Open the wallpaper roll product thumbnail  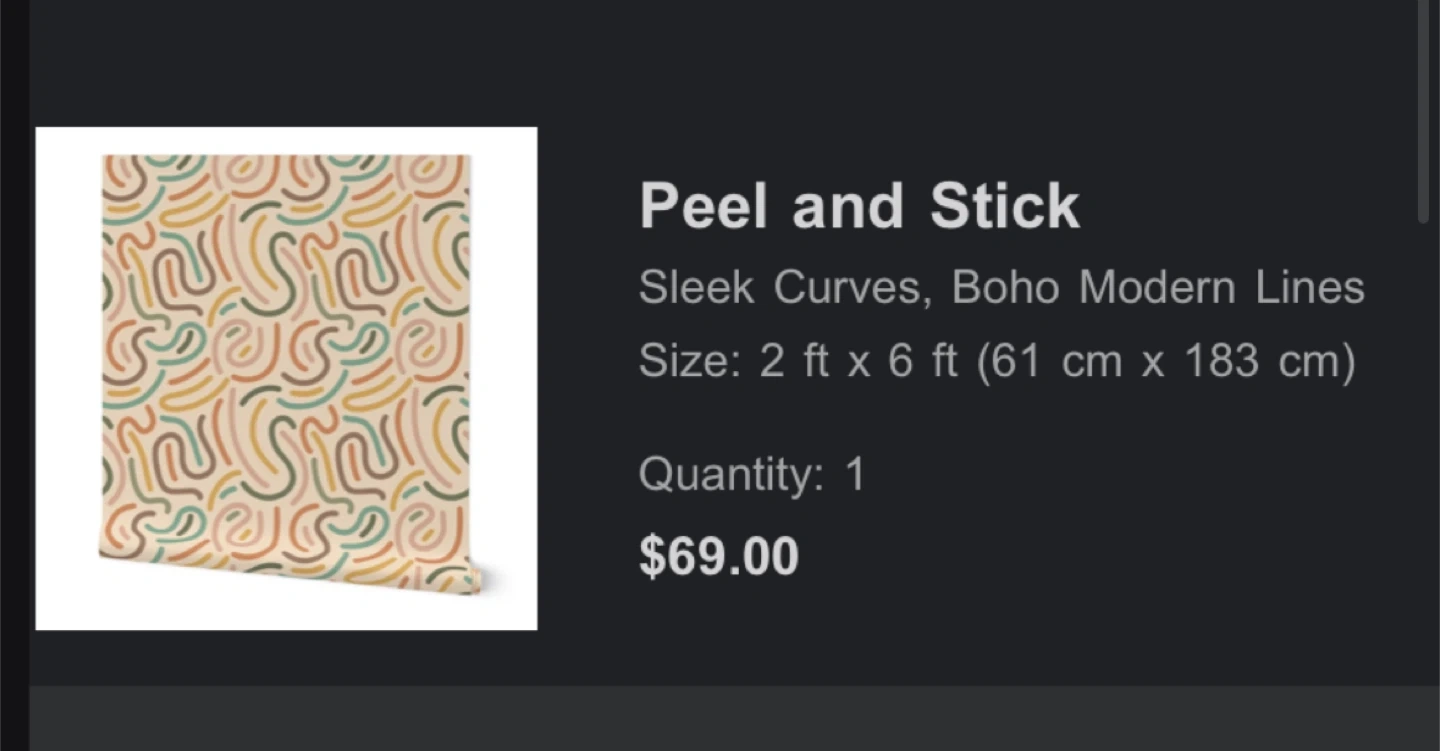286,377
